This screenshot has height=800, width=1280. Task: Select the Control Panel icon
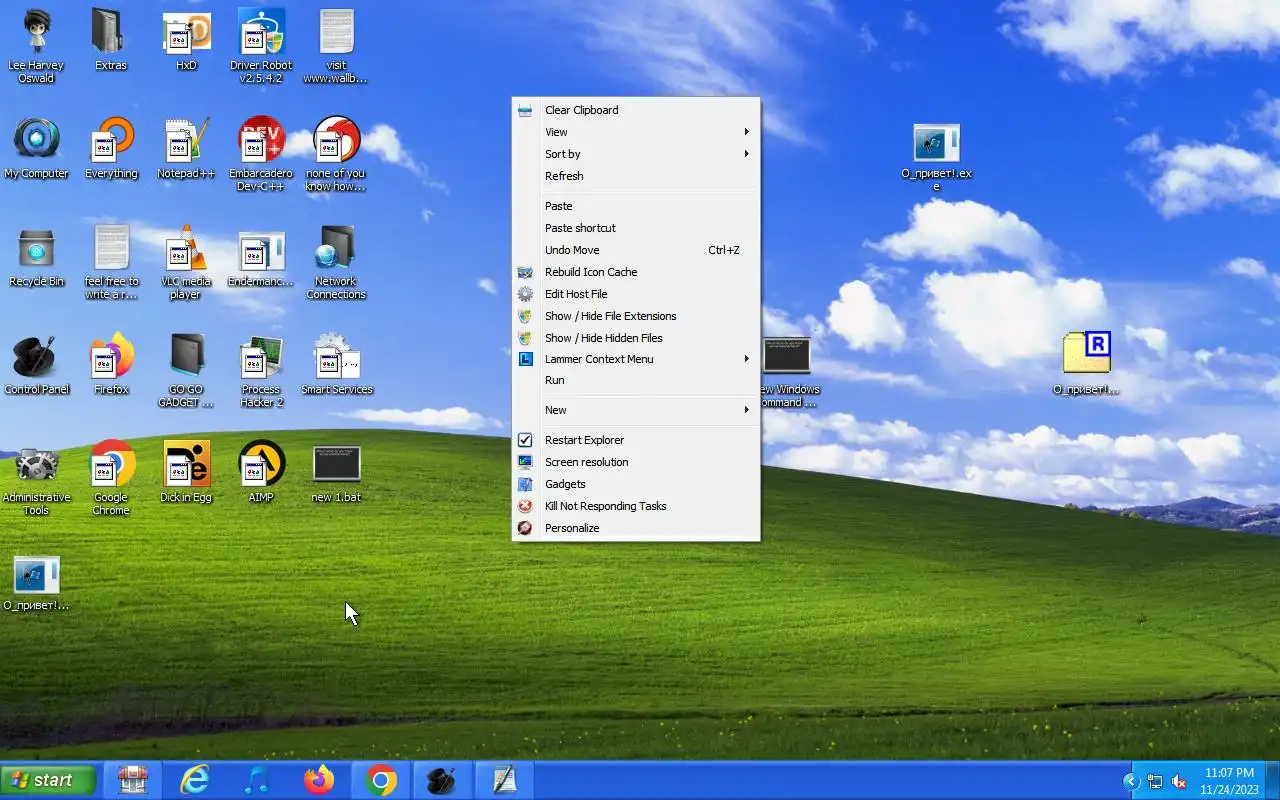coord(36,364)
